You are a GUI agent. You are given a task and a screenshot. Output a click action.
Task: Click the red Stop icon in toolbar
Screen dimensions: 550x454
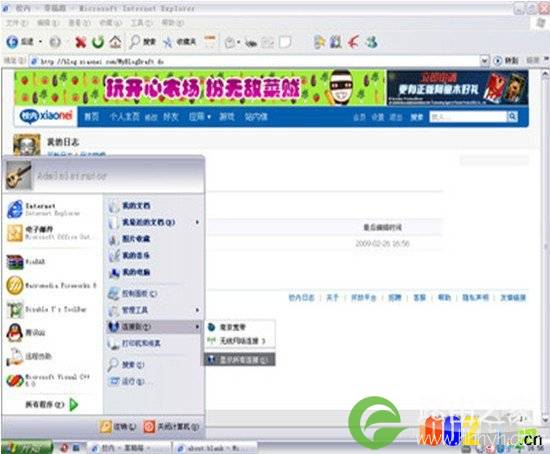(x=81, y=42)
